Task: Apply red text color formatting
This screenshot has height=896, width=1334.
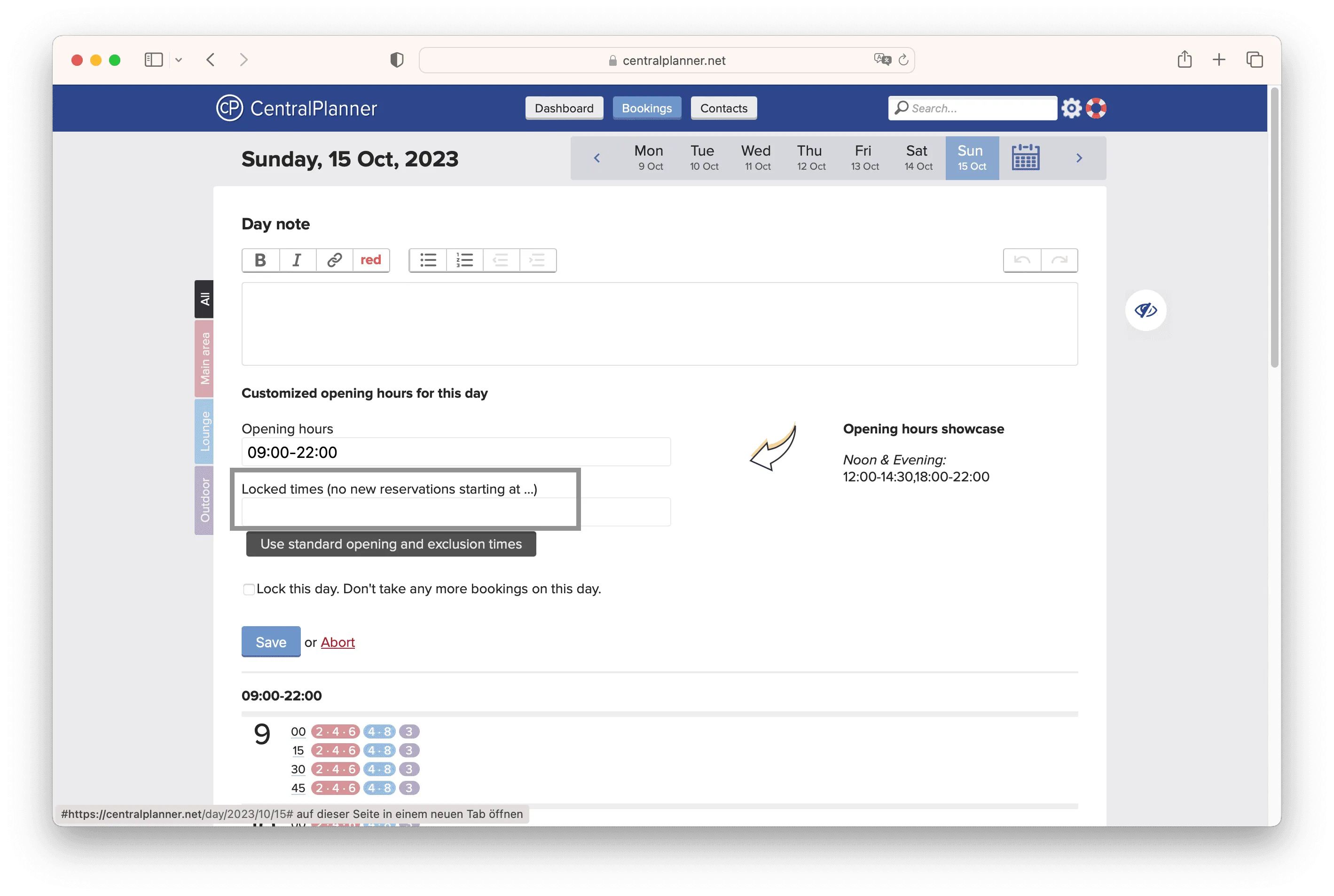Action: [x=371, y=260]
